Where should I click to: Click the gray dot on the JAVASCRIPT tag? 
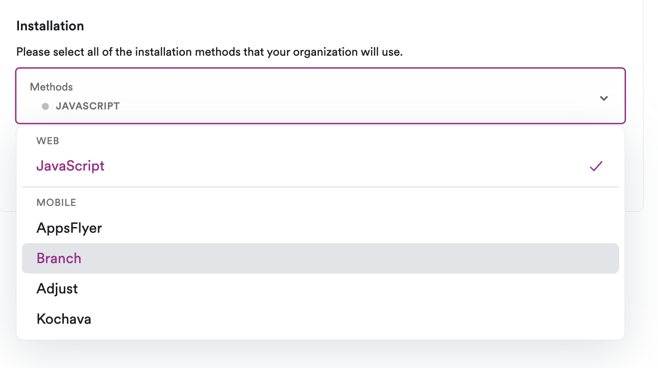click(45, 107)
